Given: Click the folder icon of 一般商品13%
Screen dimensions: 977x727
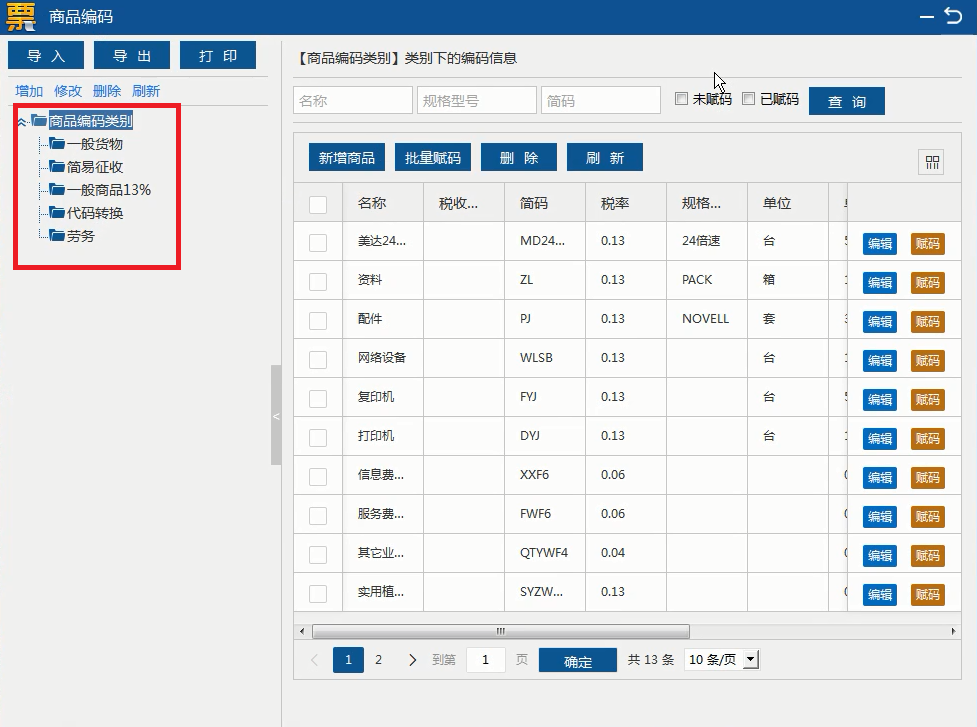Looking at the screenshot, I should (x=57, y=190).
